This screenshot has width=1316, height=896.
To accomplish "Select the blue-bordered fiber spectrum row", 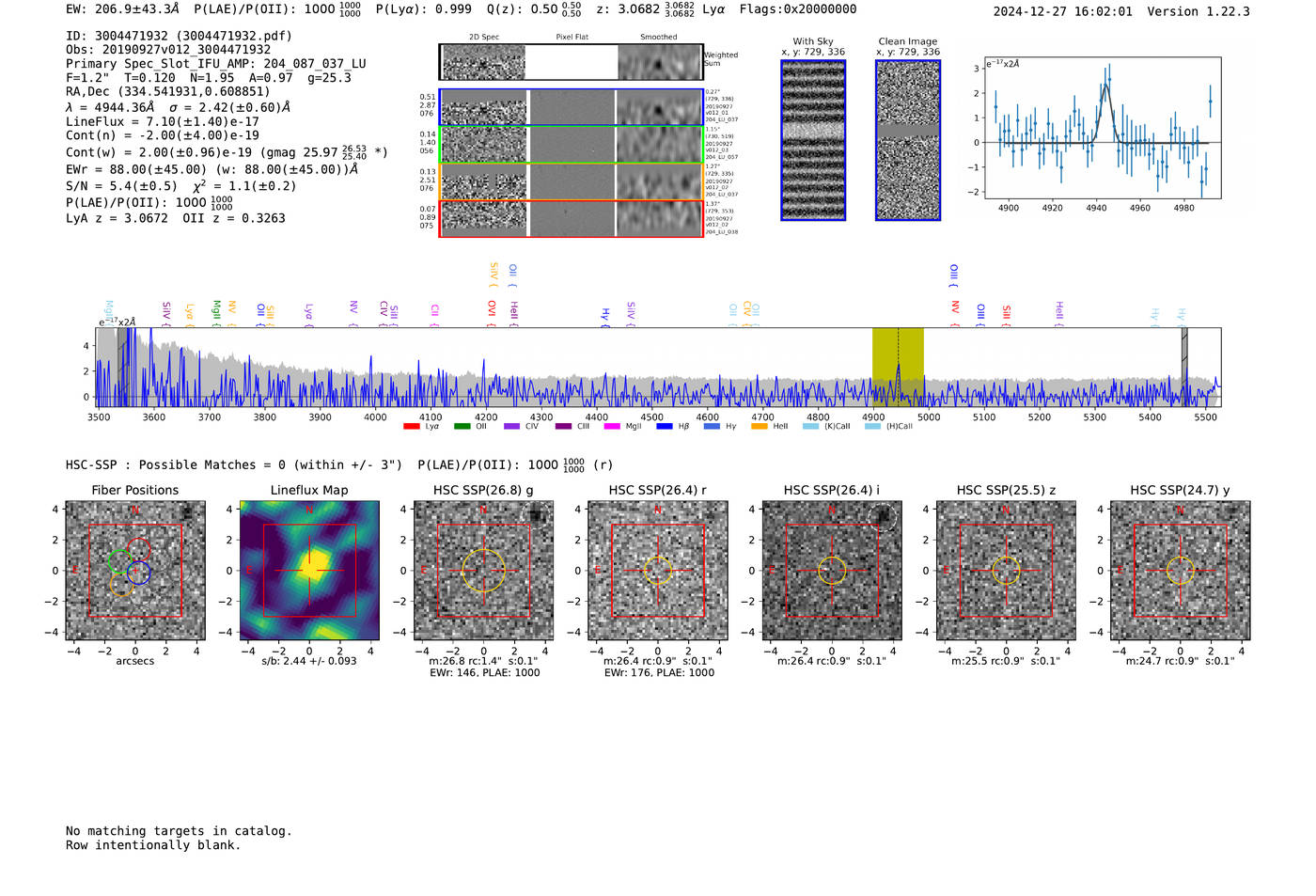I will (571, 107).
